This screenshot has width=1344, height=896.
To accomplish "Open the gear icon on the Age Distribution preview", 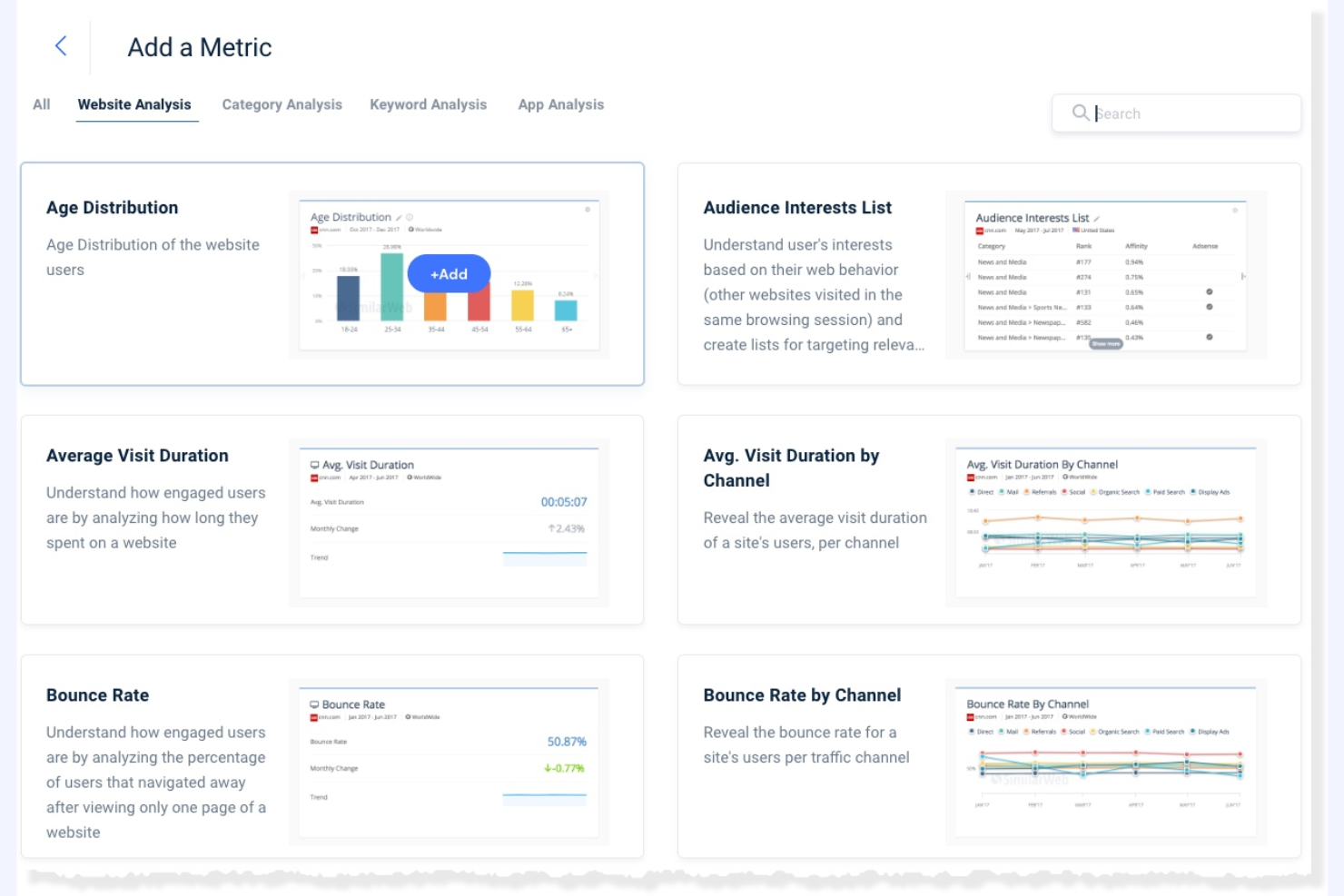I will tap(587, 210).
